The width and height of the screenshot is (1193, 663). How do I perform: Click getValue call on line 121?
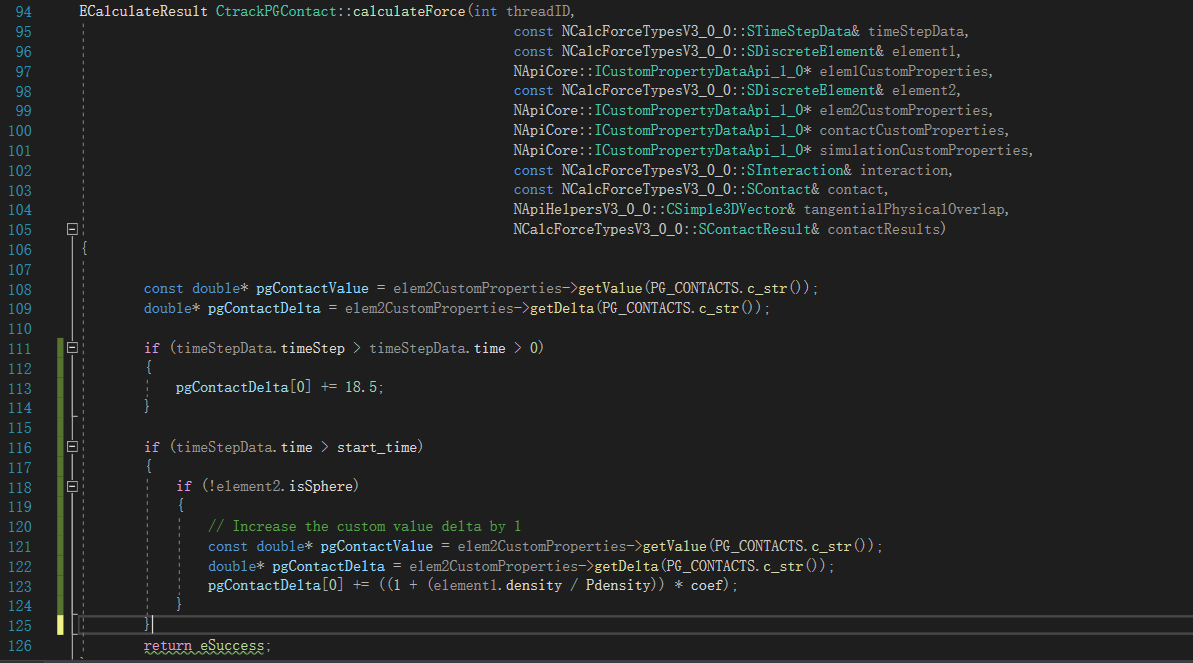(675, 546)
